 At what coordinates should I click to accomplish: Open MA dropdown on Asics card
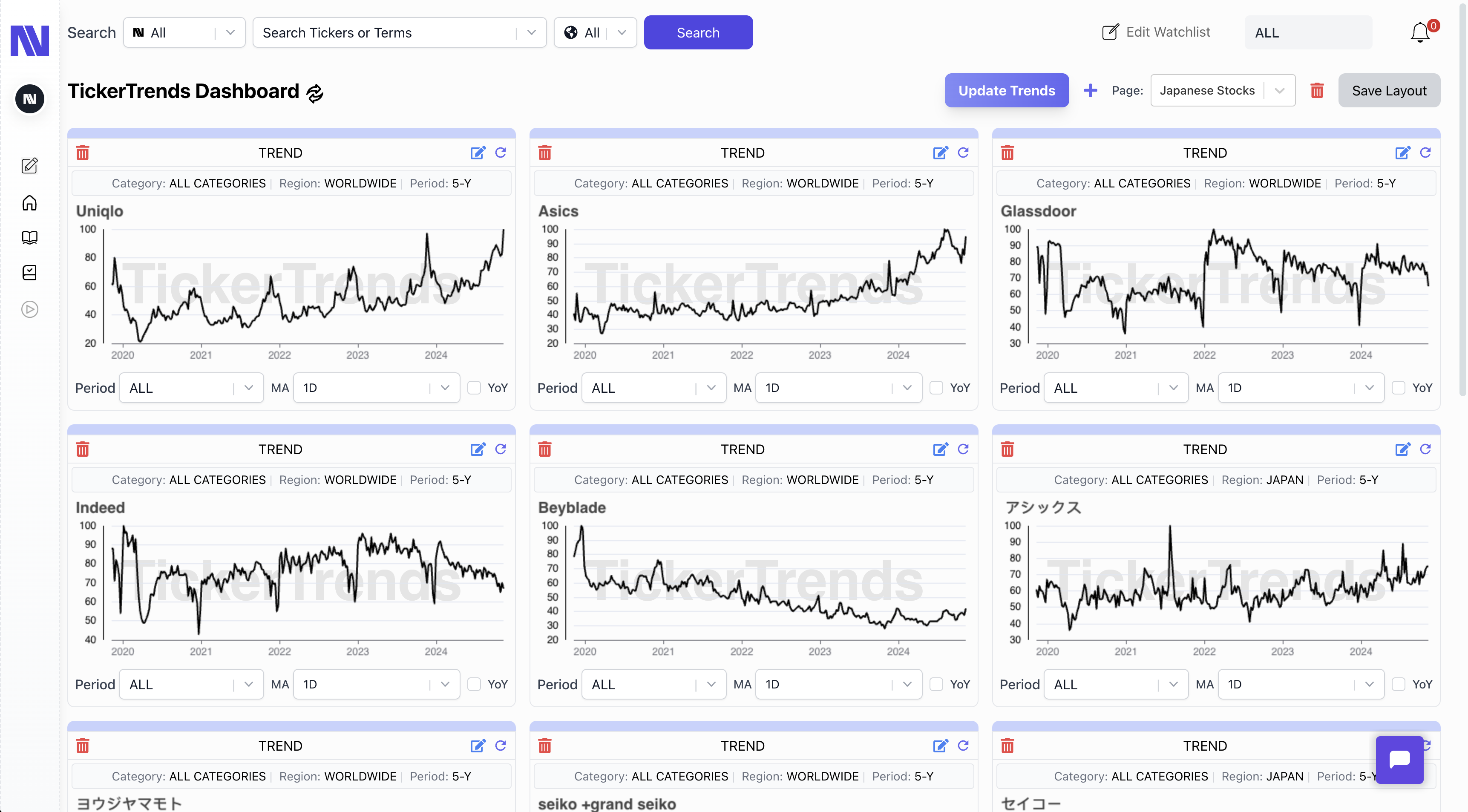coord(838,388)
